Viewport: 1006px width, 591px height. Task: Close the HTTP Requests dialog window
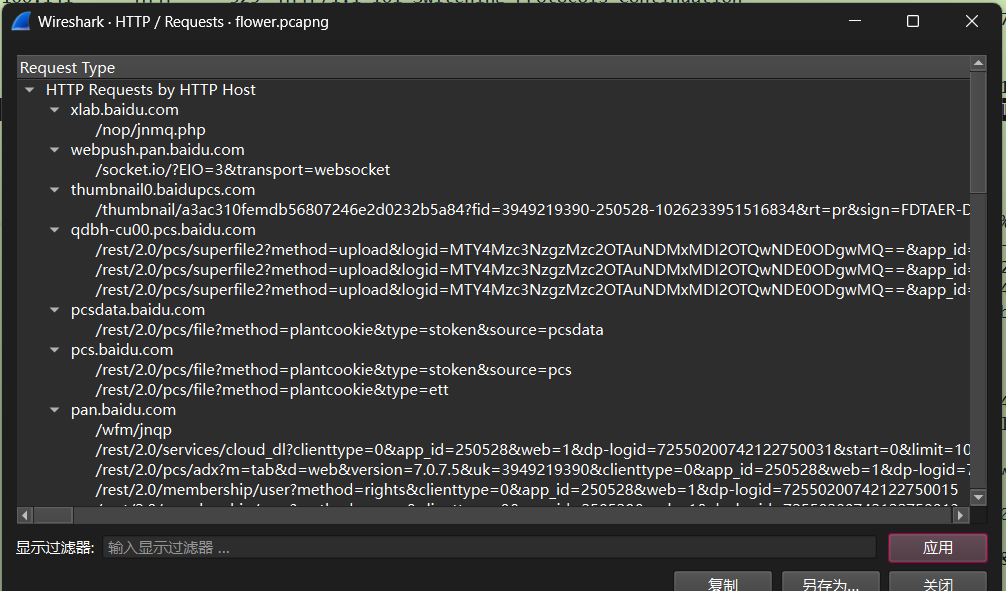coord(972,21)
